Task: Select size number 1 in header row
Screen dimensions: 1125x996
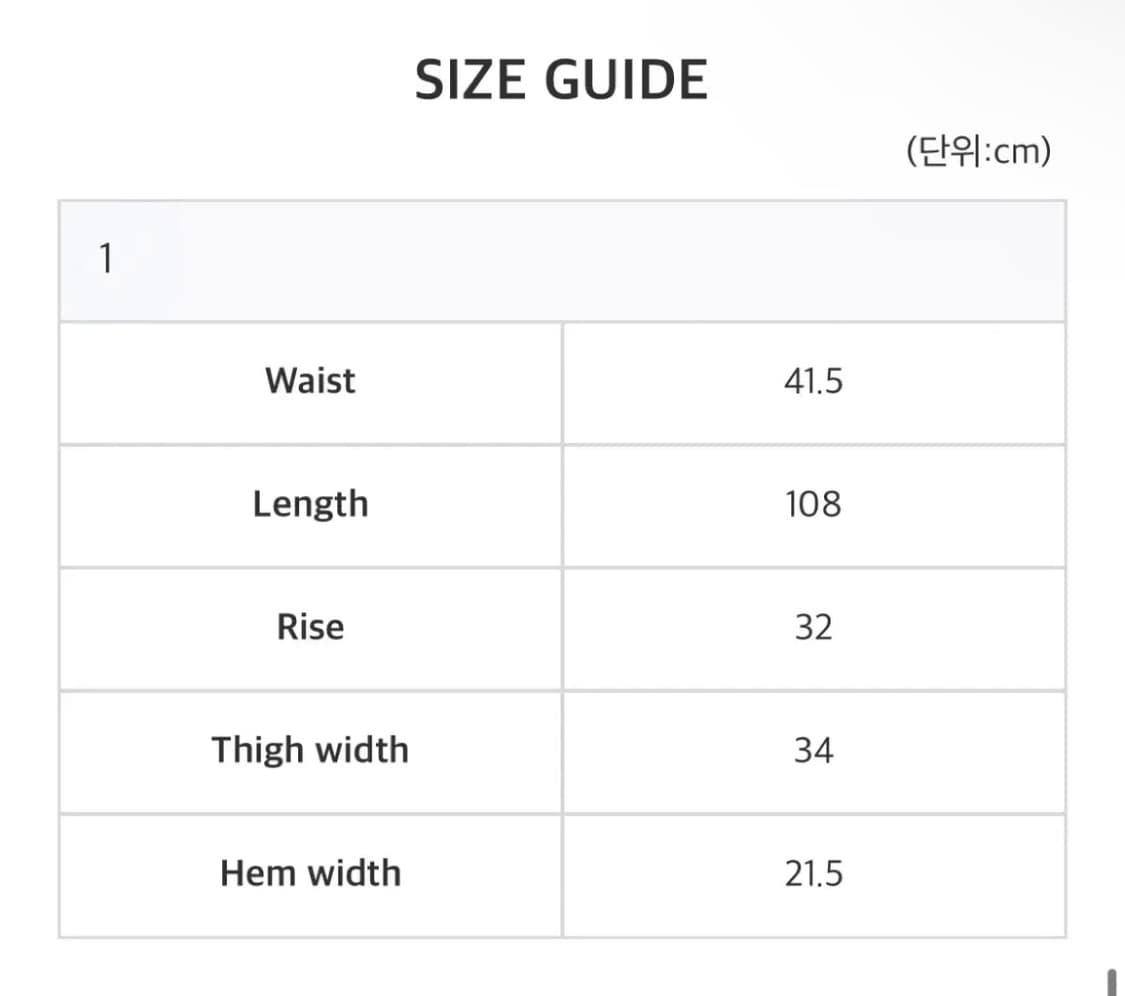Action: (x=106, y=261)
